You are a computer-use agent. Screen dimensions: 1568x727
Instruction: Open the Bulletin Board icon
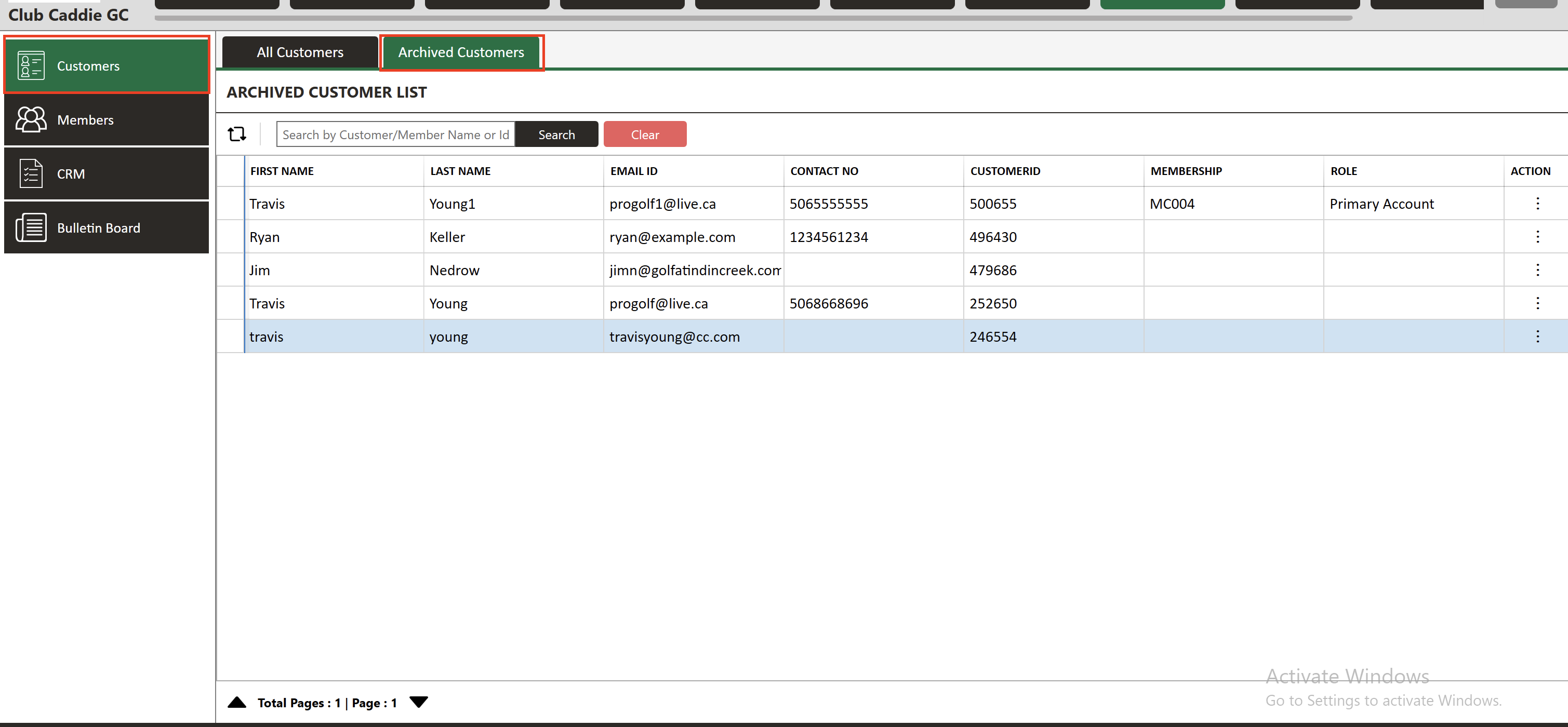tap(31, 227)
